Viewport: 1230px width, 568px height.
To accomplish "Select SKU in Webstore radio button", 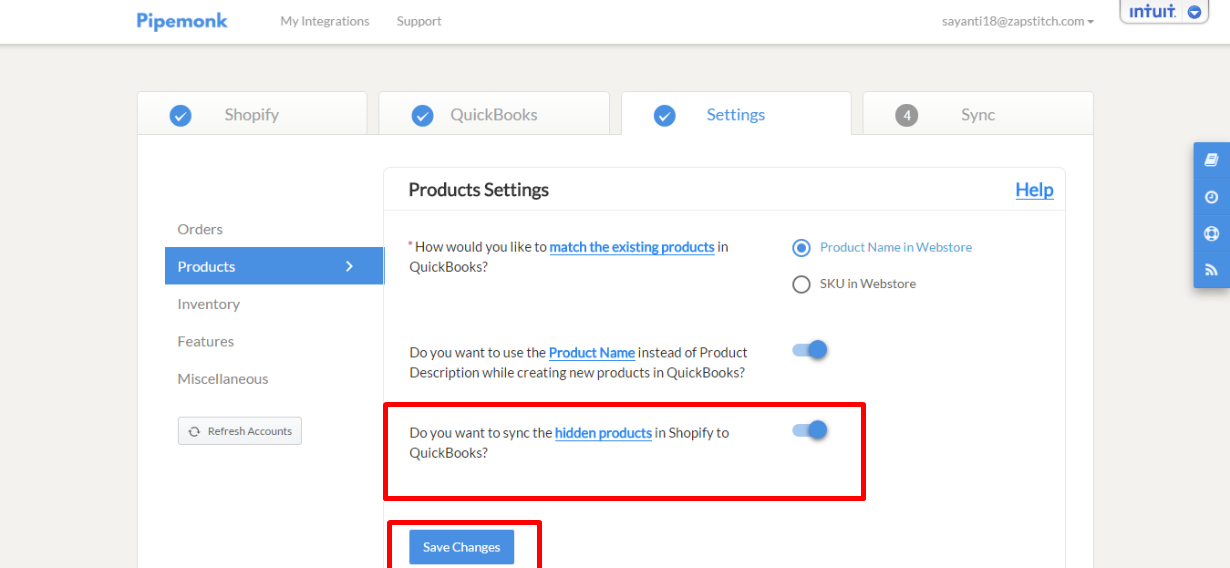I will (801, 285).
